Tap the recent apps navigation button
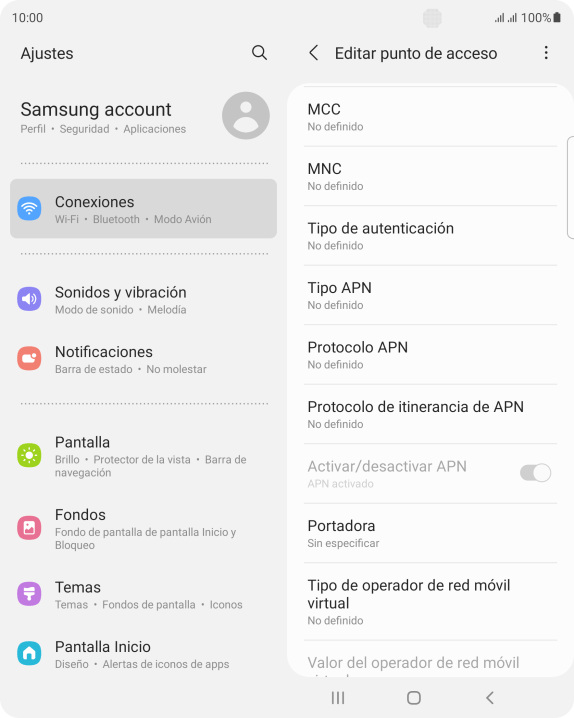Image resolution: width=574 pixels, height=718 pixels. point(338,698)
